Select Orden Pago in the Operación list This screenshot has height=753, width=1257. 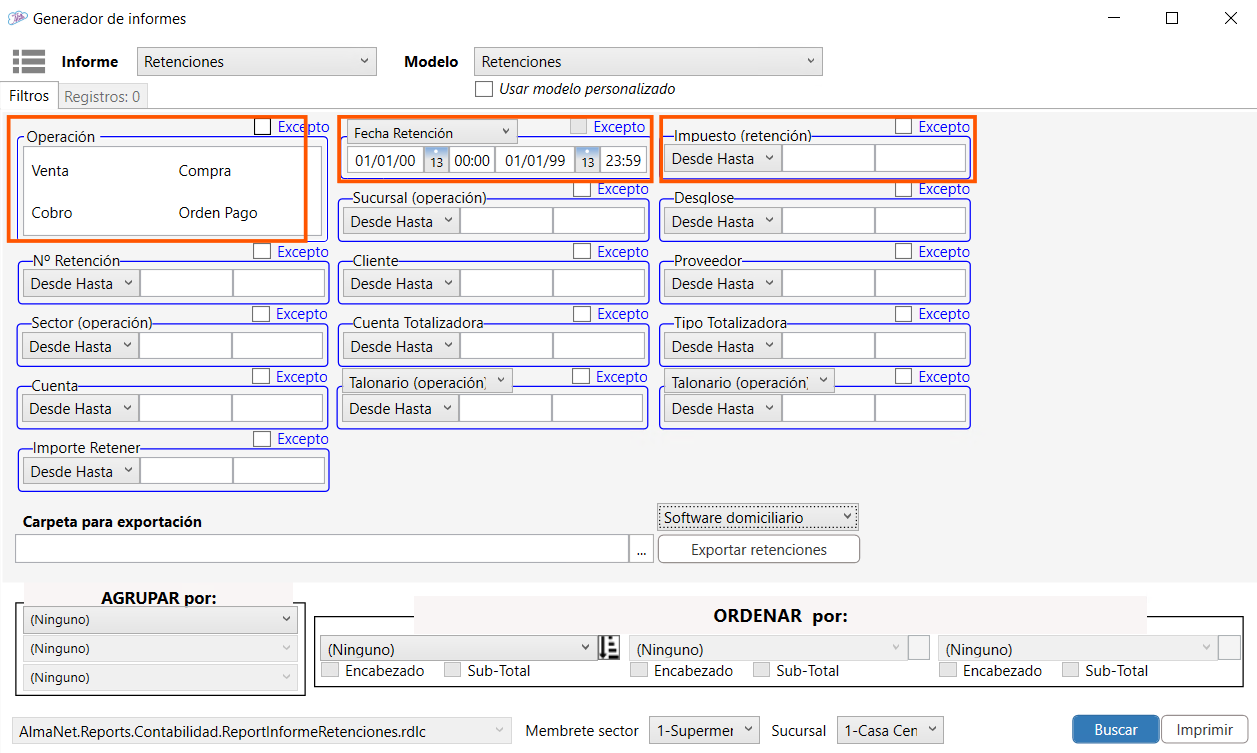[x=218, y=213]
